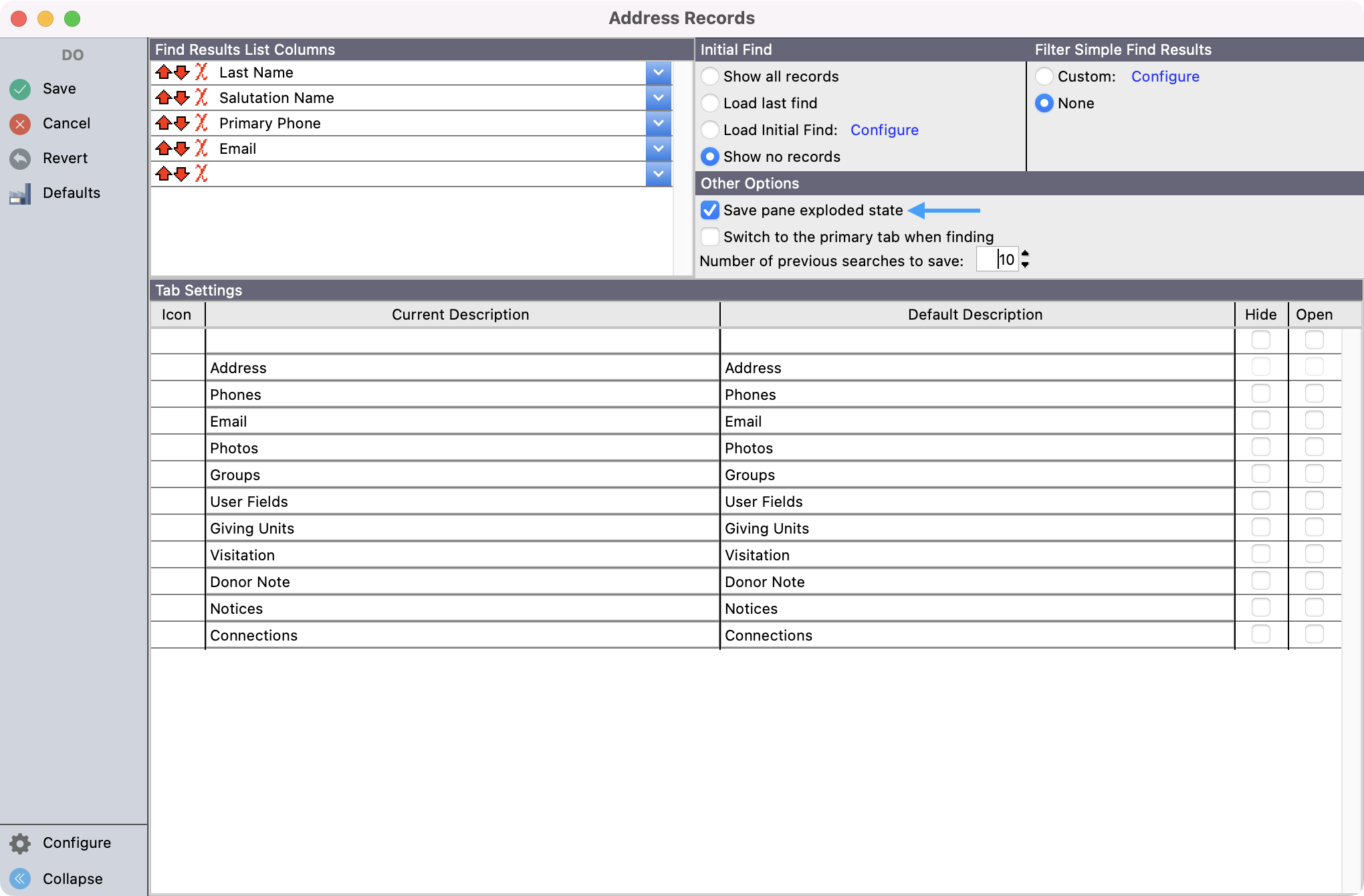The height and width of the screenshot is (896, 1364).
Task: Click the Configure gear icon in sidebar
Action: (20, 843)
